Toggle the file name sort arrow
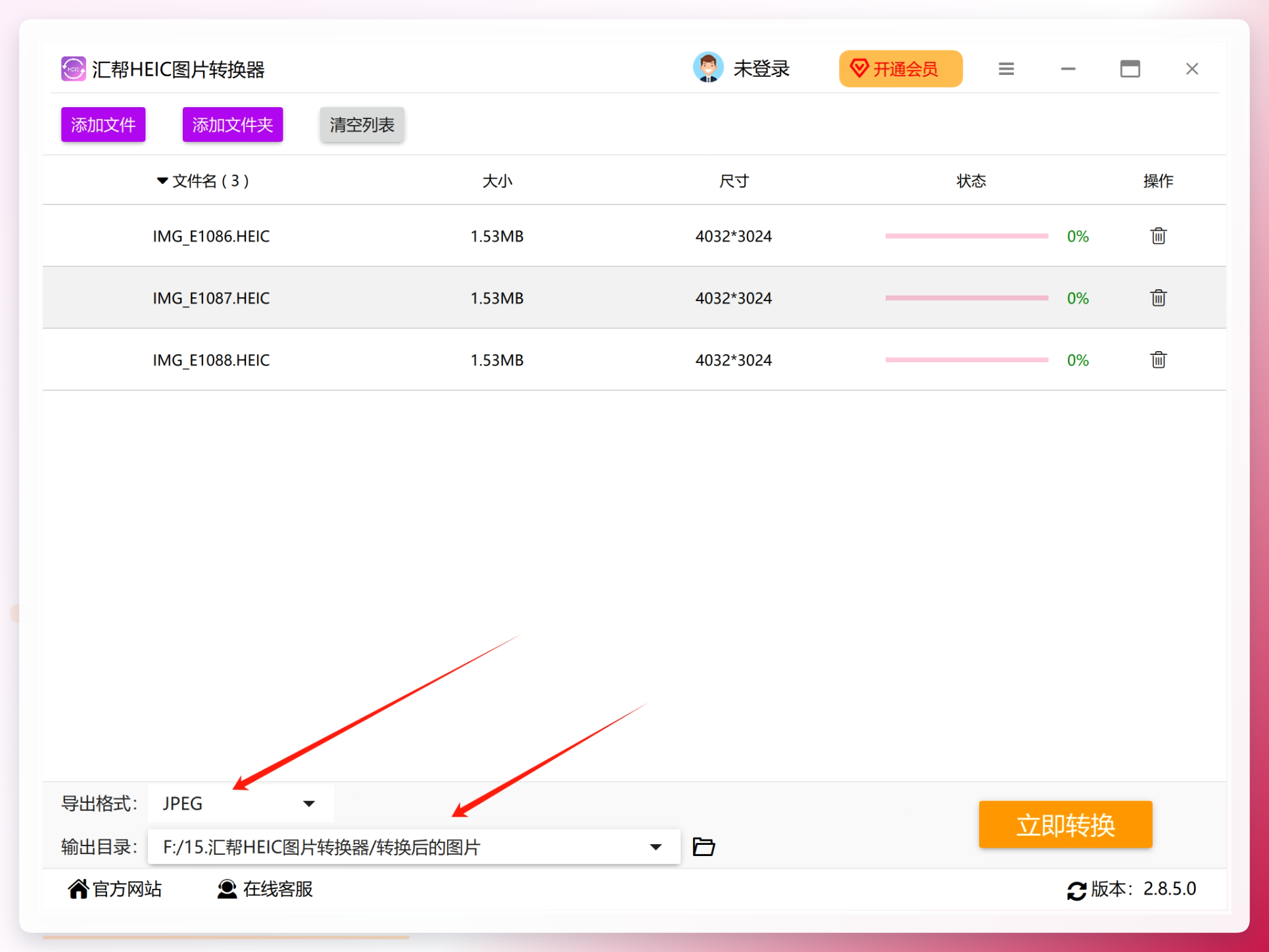Viewport: 1269px width, 952px height. click(x=162, y=181)
